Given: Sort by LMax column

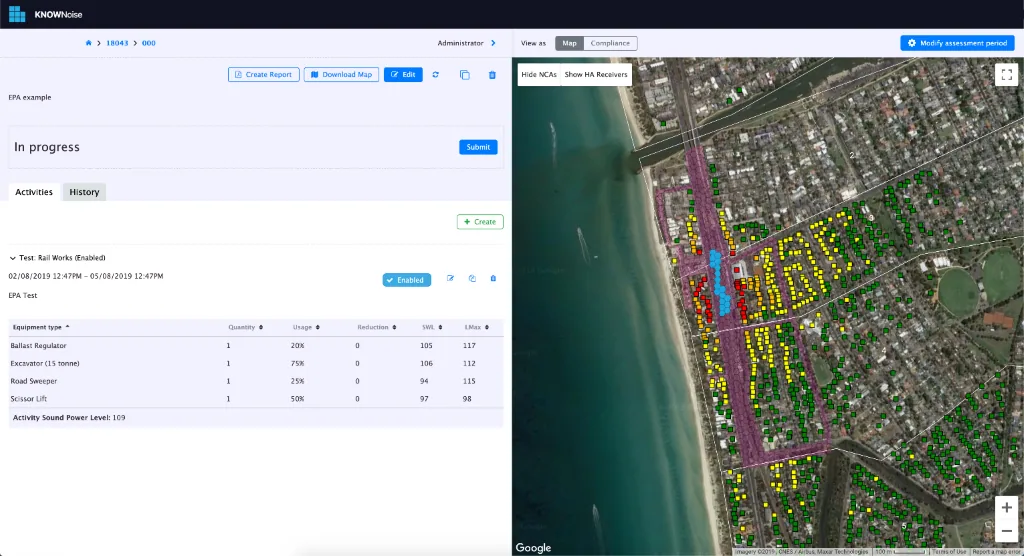Looking at the screenshot, I should 477,327.
